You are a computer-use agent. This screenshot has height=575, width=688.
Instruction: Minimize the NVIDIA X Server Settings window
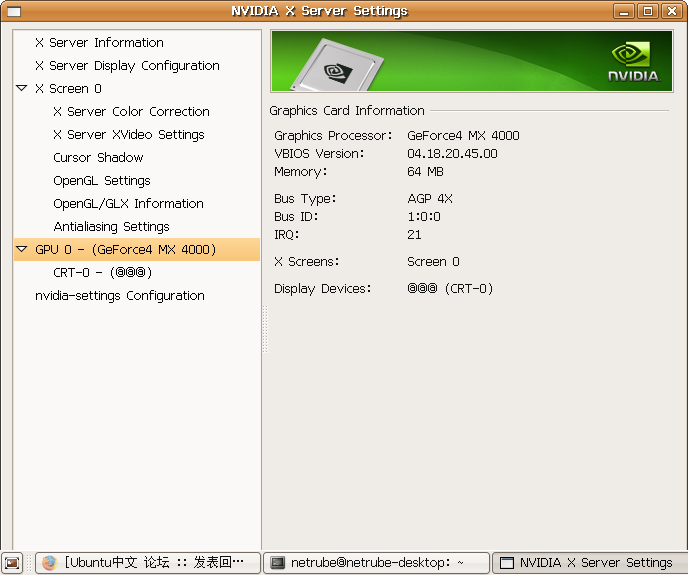624,11
